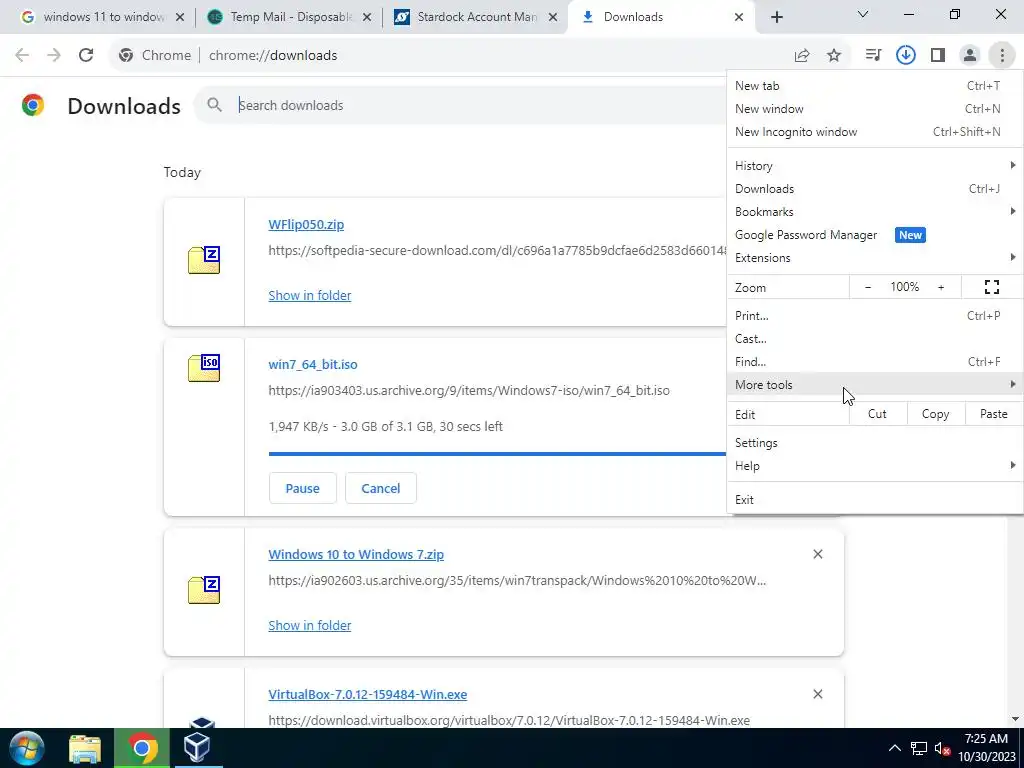The image size is (1024, 768).
Task: Open the profile avatar icon
Action: 970,56
